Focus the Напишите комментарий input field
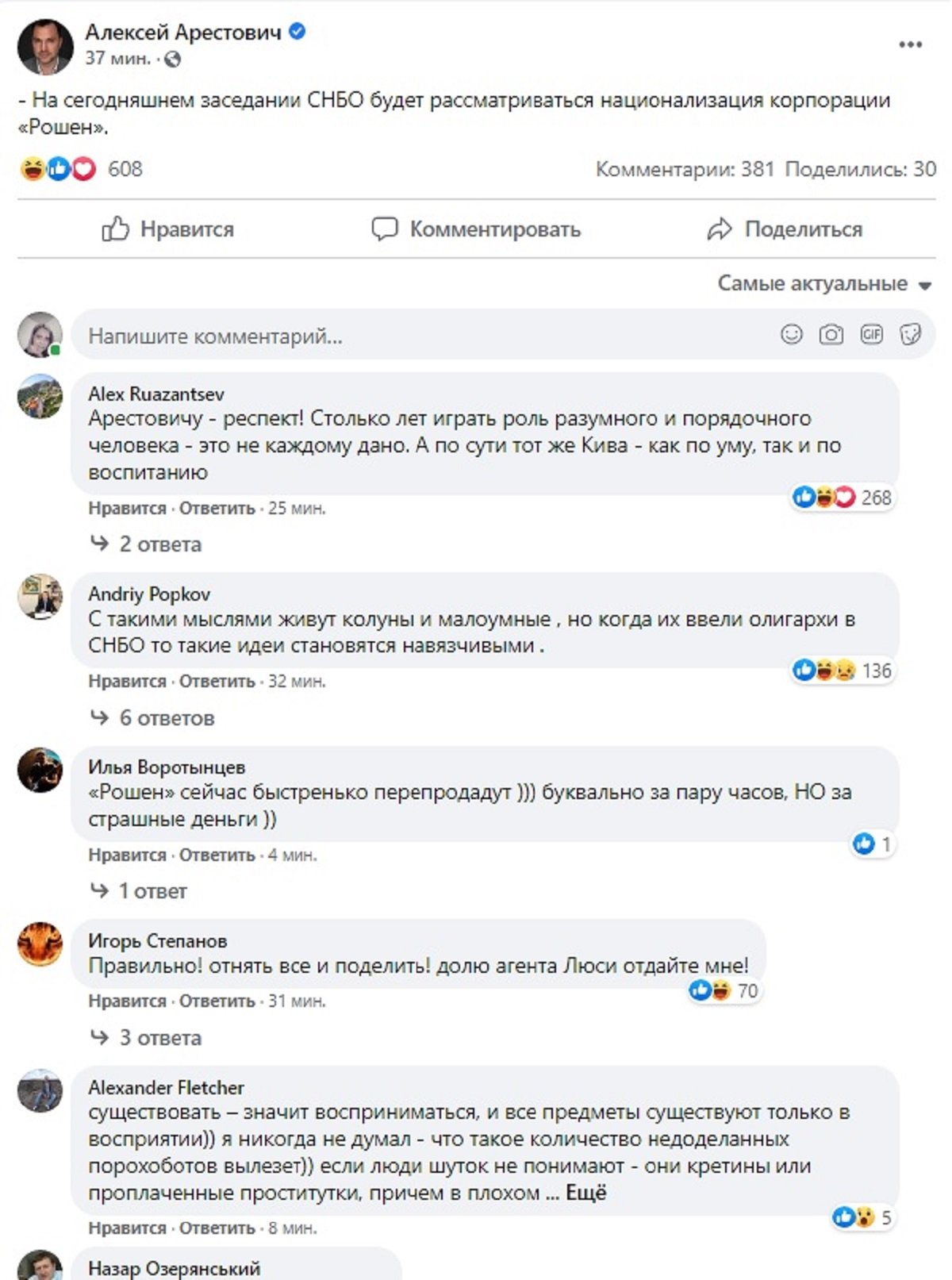 coord(420,336)
